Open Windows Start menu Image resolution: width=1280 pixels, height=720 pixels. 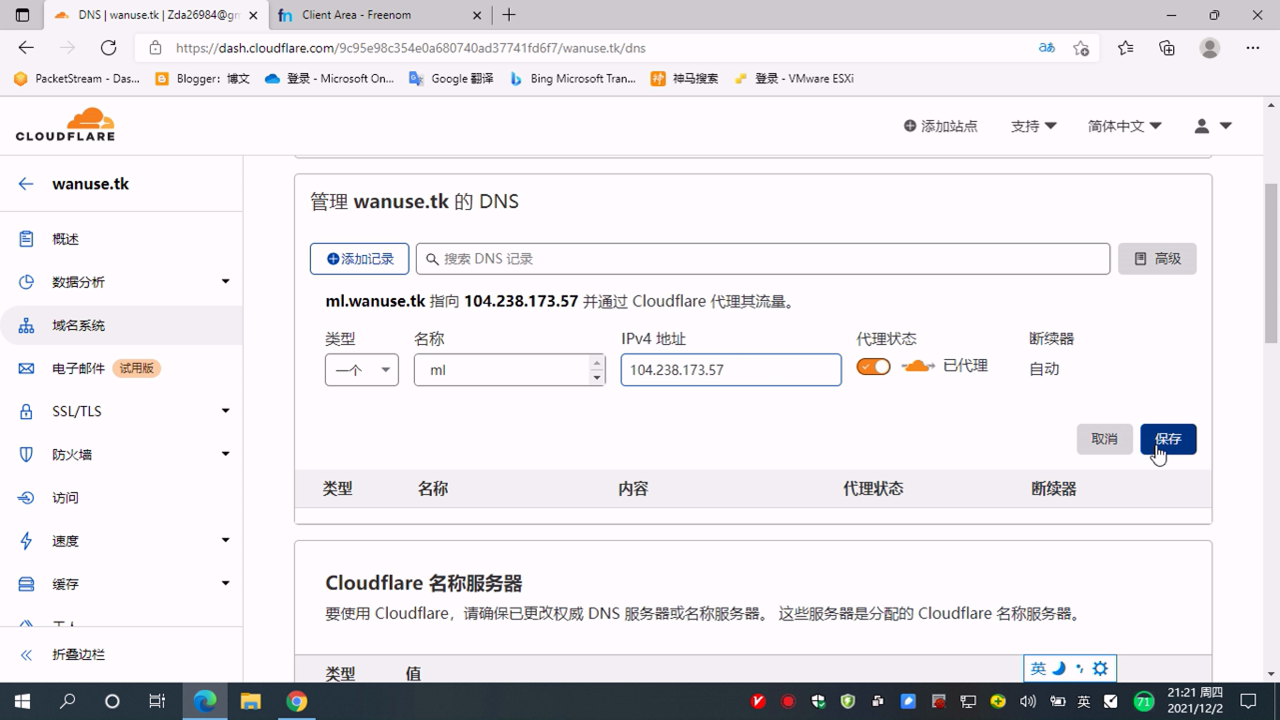tap(22, 701)
